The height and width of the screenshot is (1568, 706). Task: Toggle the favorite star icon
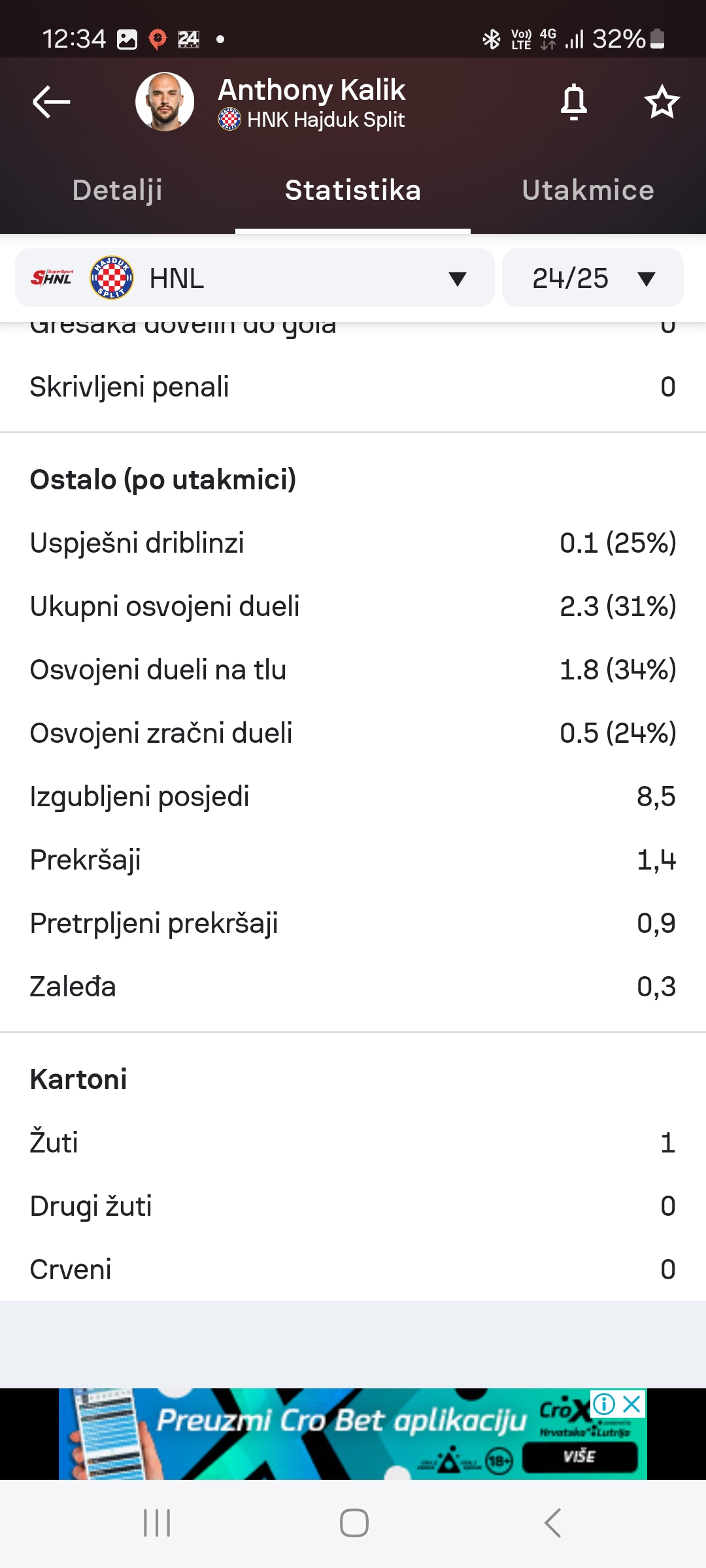tap(662, 102)
